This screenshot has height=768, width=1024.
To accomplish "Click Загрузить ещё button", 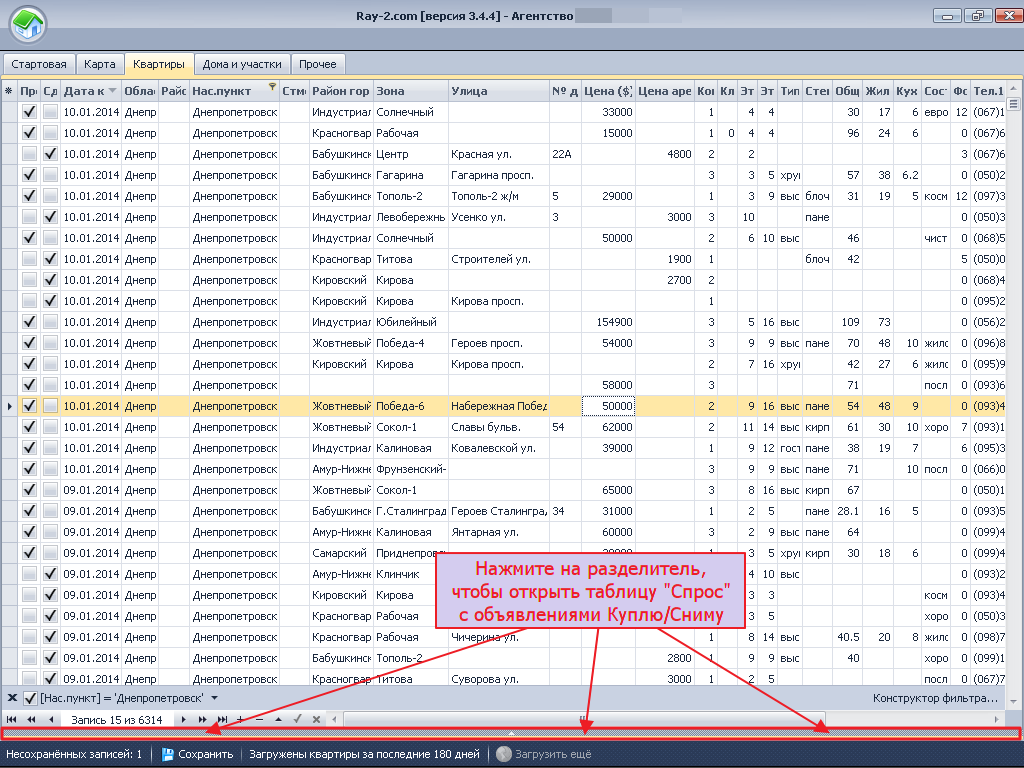I will click(544, 754).
